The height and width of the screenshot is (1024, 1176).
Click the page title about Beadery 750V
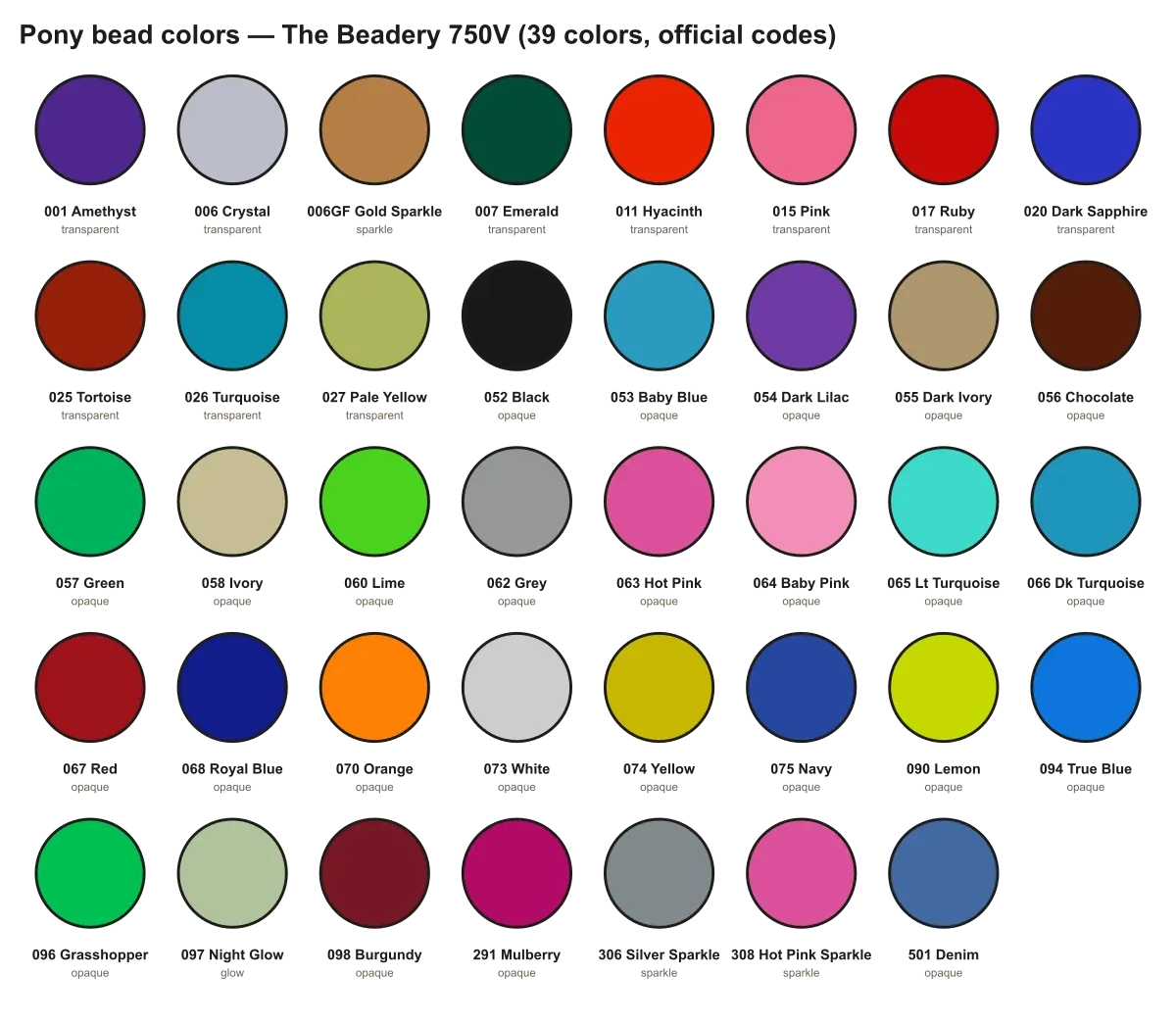[427, 35]
